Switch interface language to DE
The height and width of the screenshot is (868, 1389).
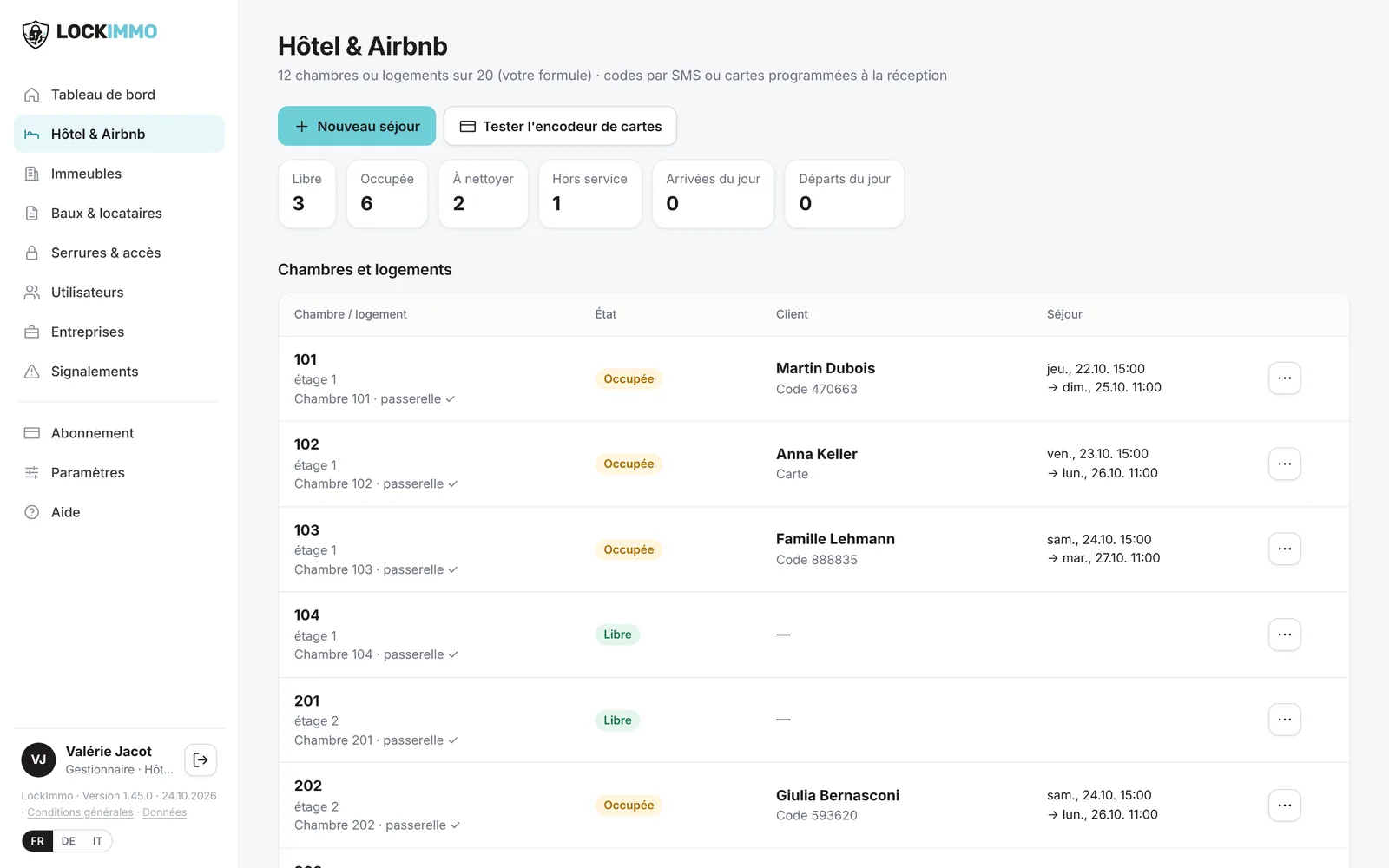click(x=69, y=841)
